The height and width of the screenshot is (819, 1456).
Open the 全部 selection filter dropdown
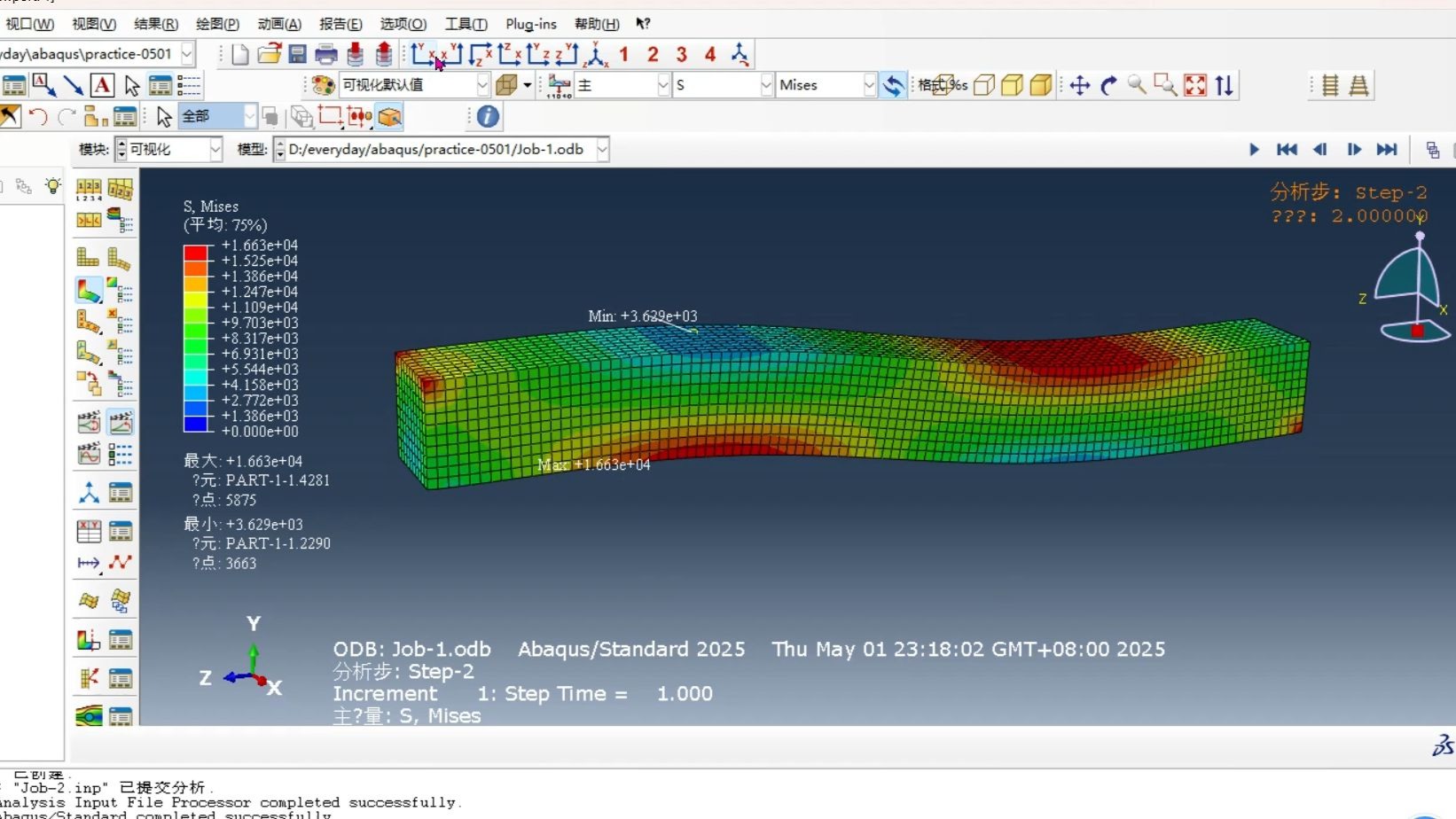click(x=250, y=116)
